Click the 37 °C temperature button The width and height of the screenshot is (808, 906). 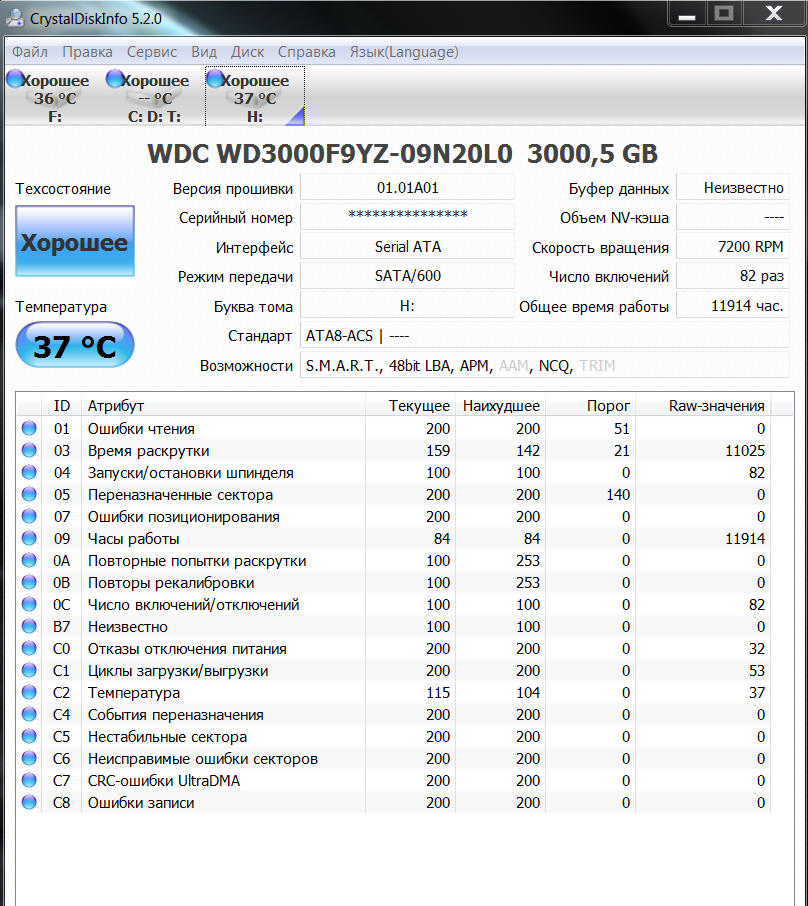coord(75,346)
